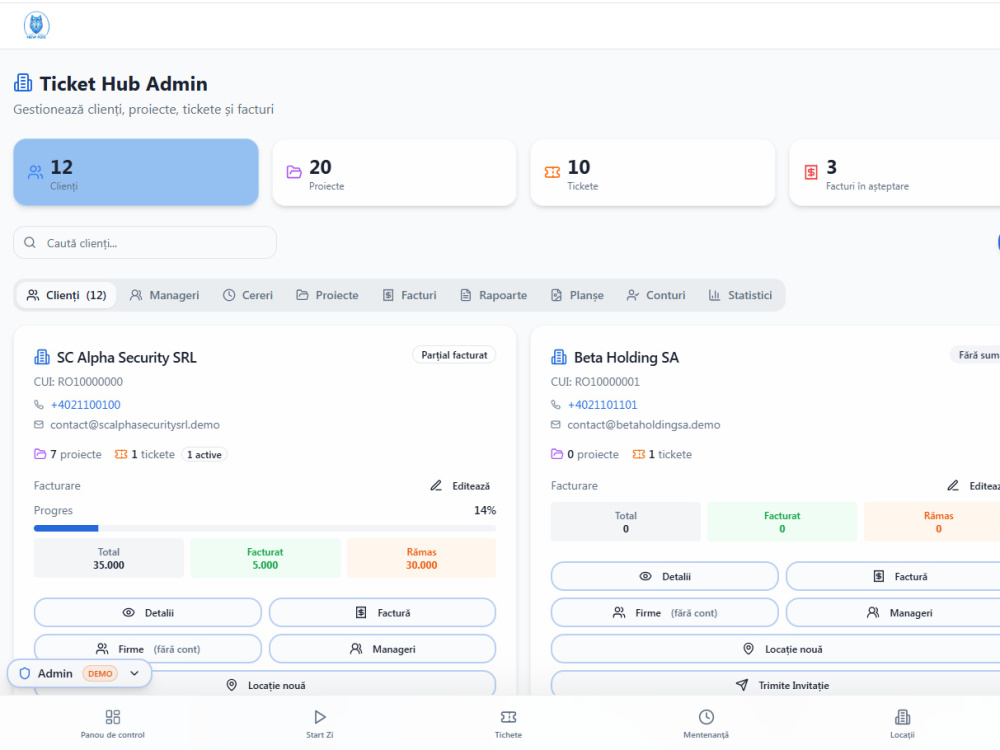Viewport: 1000px width, 750px height.
Task: Edit billing for SC Alpha Security SRL
Action: point(460,486)
